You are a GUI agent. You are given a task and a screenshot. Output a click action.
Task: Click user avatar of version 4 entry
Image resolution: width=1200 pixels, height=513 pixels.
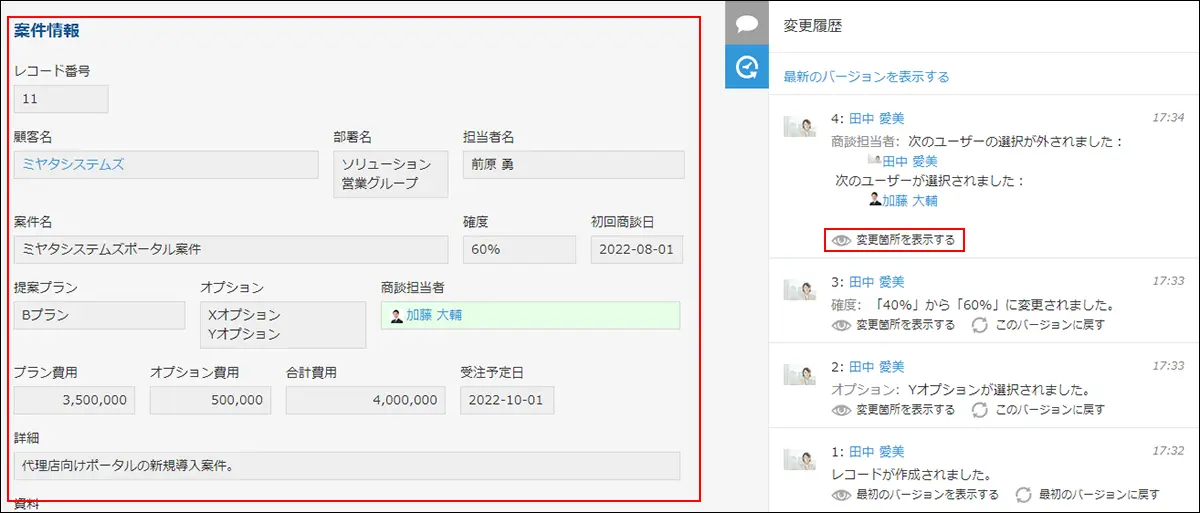pyautogui.click(x=800, y=126)
